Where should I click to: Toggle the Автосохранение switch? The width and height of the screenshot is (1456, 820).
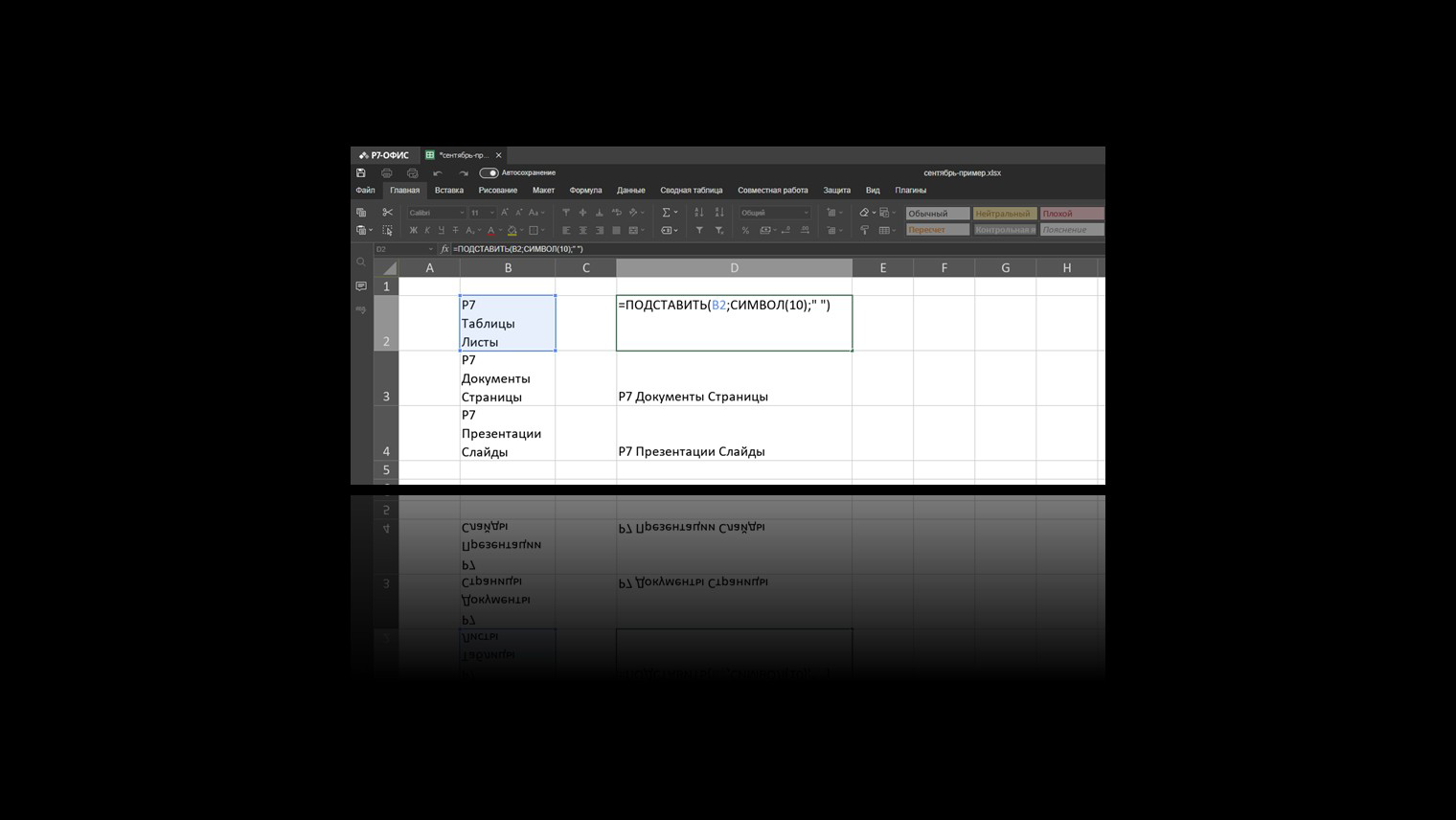(x=489, y=173)
